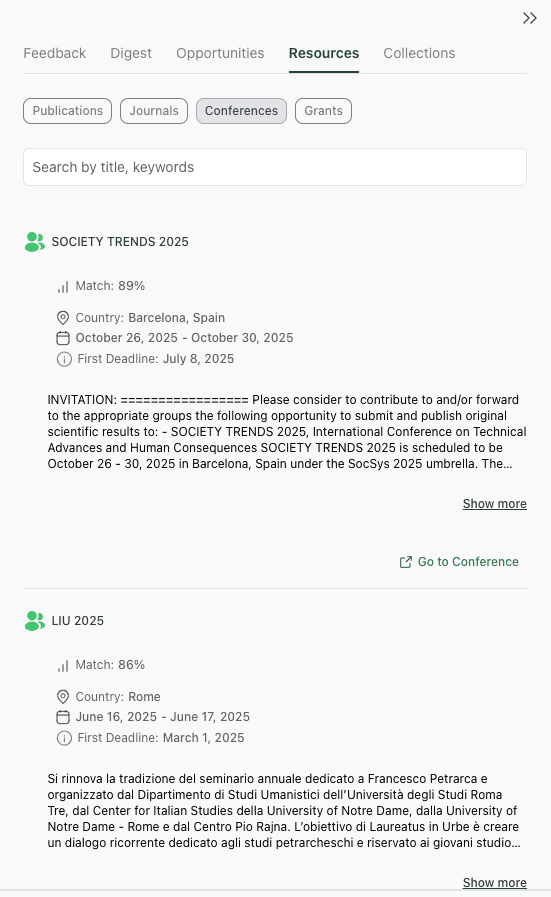Click the info icon next to July 8 deadline

(x=64, y=359)
